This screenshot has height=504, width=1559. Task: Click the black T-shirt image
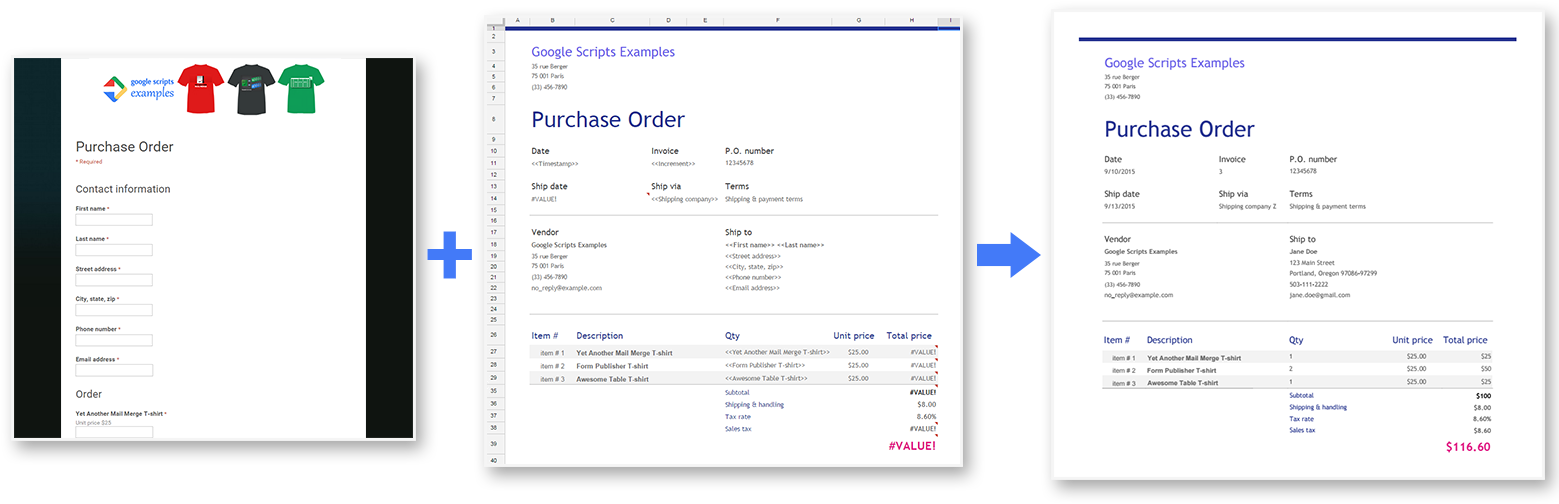[x=250, y=87]
